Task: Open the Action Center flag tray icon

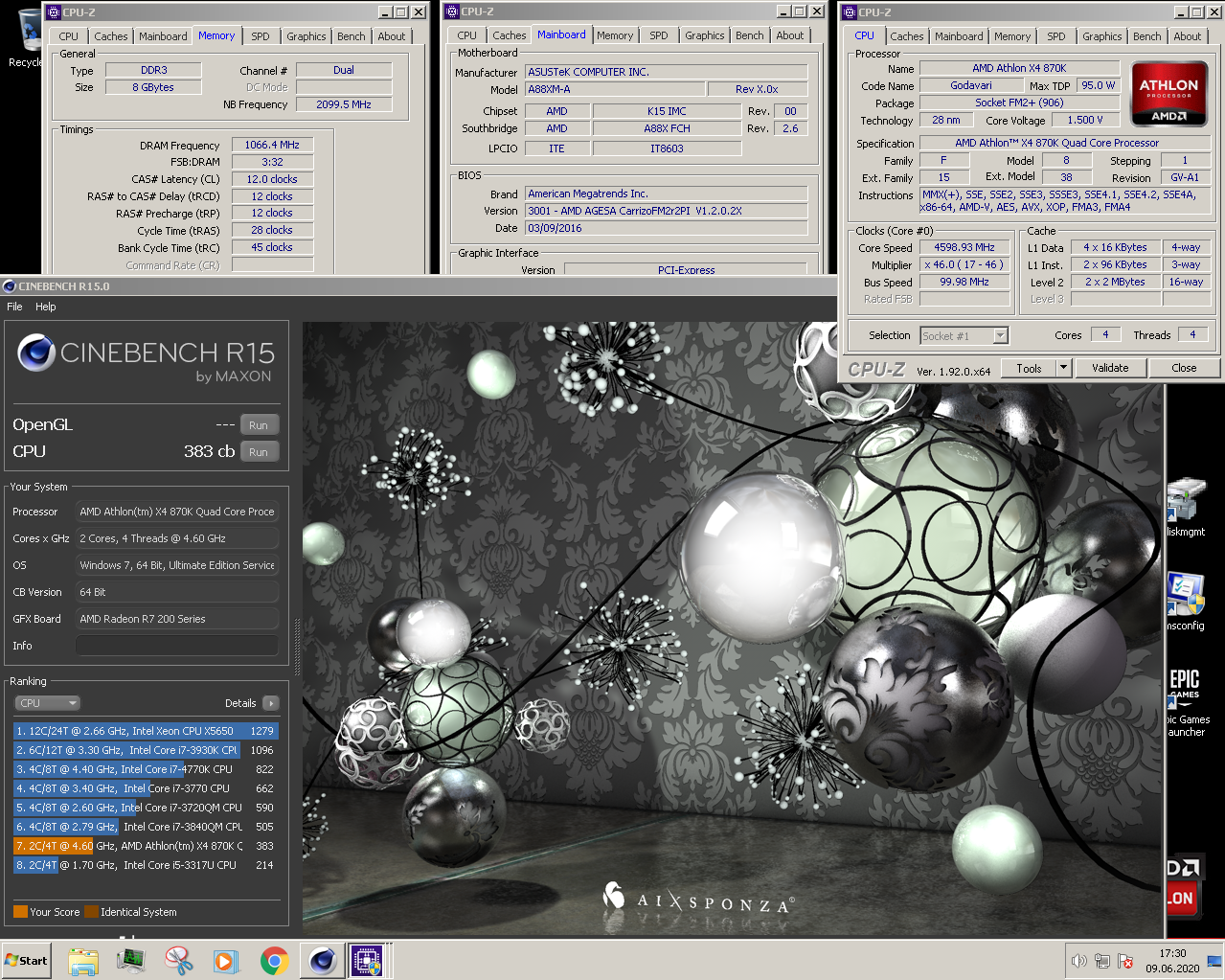Action: (x=1125, y=961)
